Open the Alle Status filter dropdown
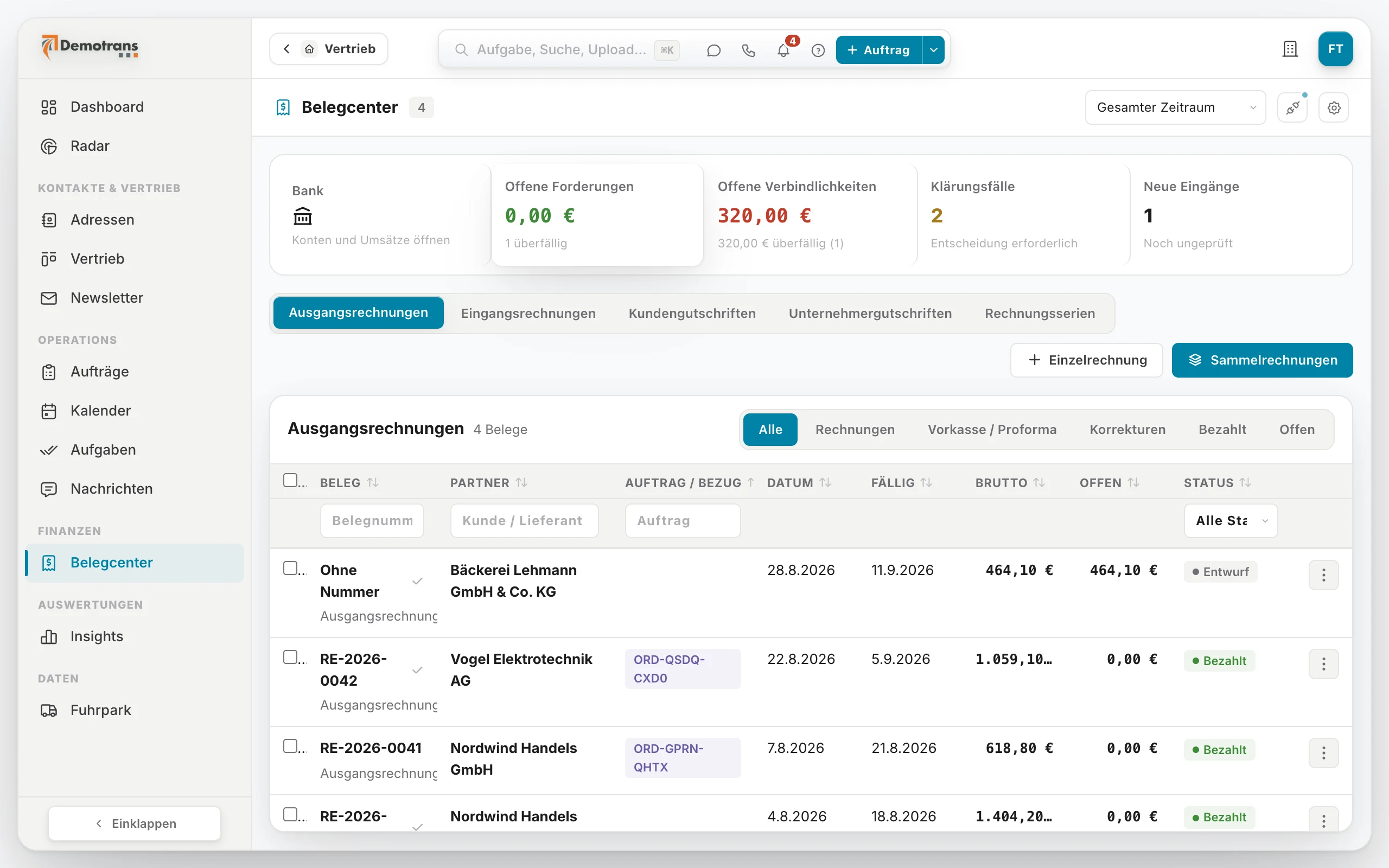The image size is (1389, 868). [x=1230, y=521]
